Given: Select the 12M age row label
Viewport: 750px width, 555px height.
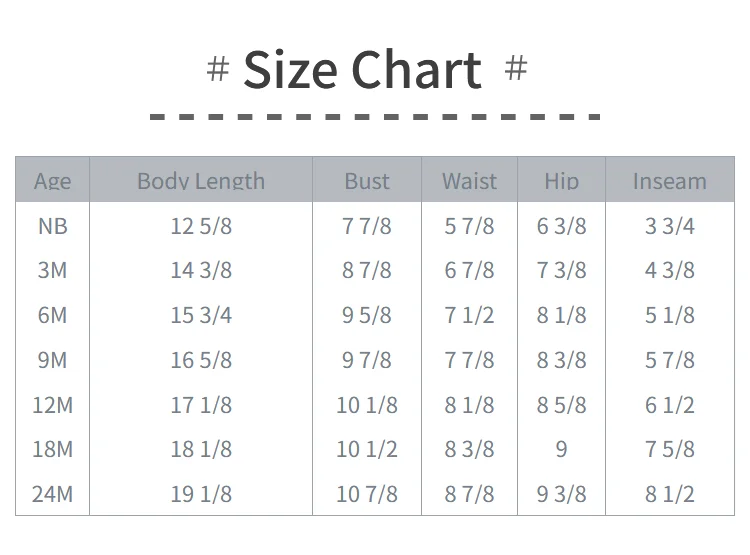Looking at the screenshot, I should click(x=52, y=405).
